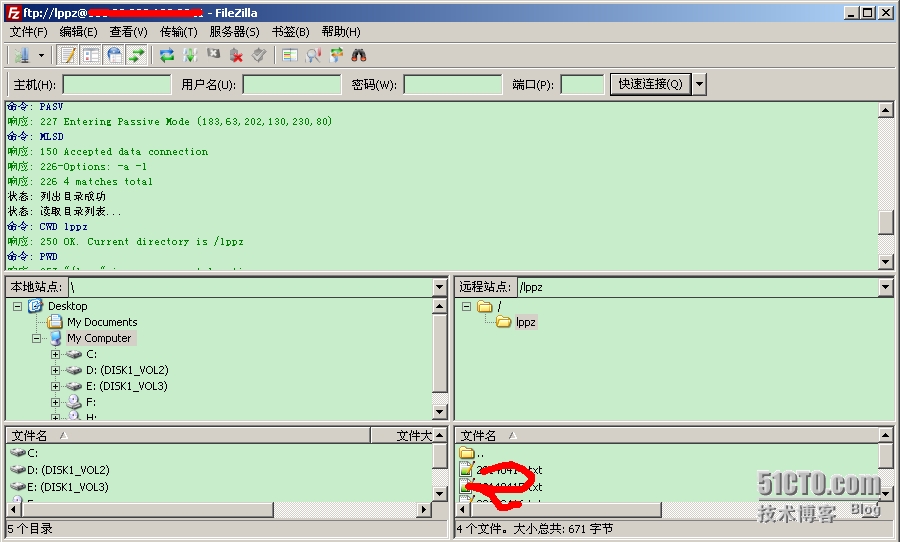The width and height of the screenshot is (900, 542).
Task: Toggle the remote directory tree display
Action: [x=114, y=55]
